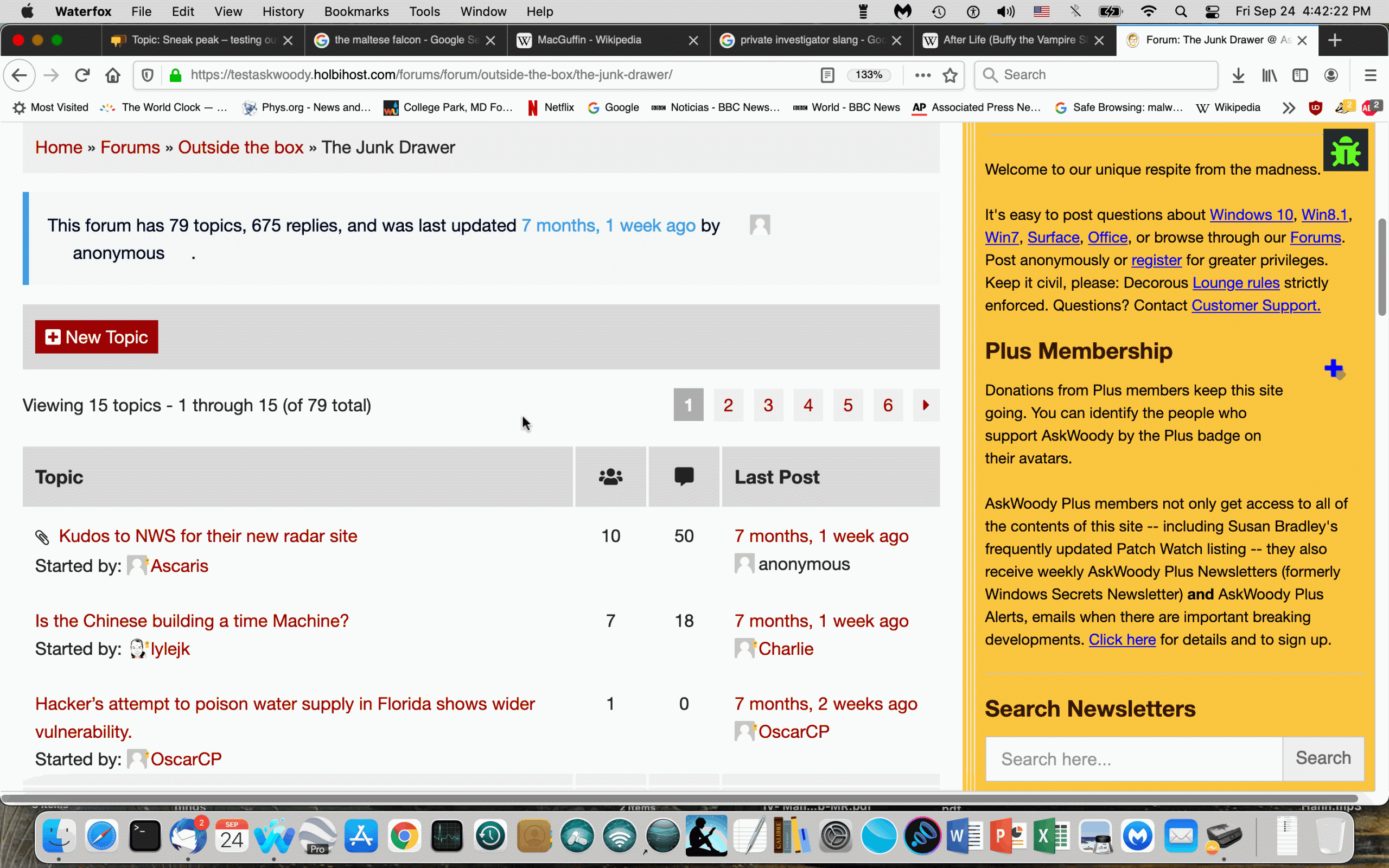Click the browser reload button

(82, 75)
